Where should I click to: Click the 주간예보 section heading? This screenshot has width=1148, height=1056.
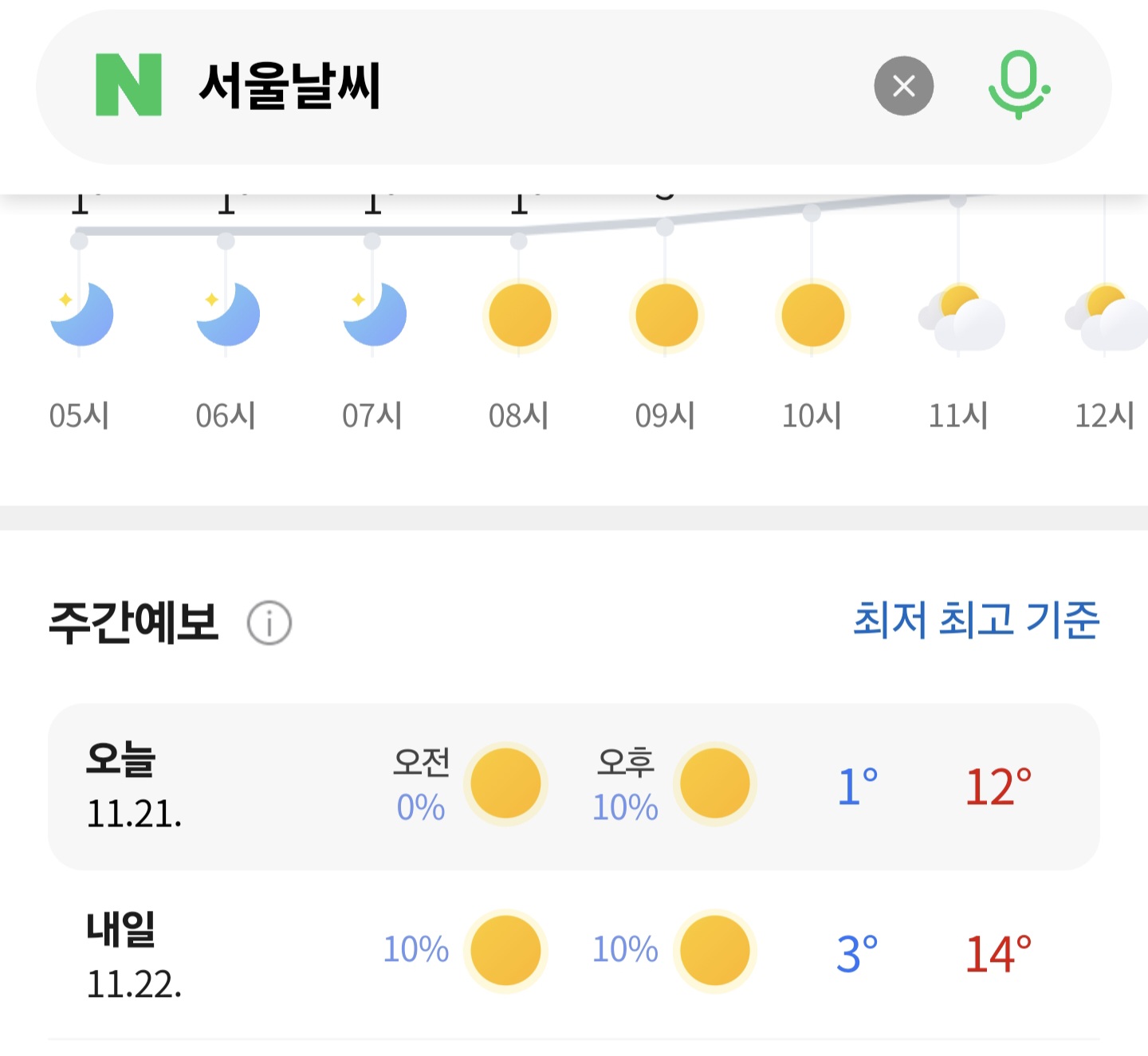click(134, 622)
